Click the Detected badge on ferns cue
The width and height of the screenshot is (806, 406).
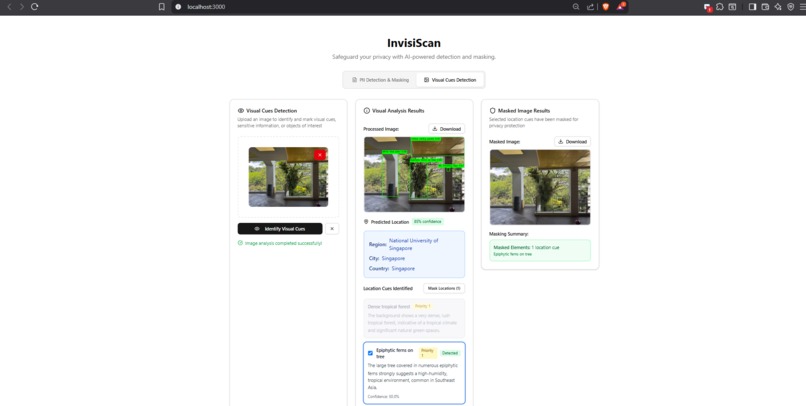[x=450, y=353]
